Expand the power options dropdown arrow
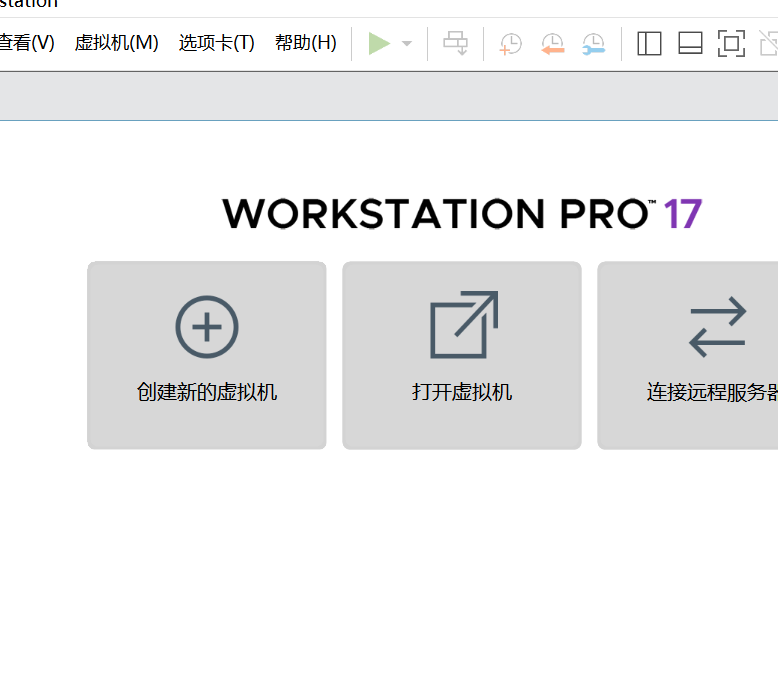The width and height of the screenshot is (778, 678). pyautogui.click(x=407, y=44)
